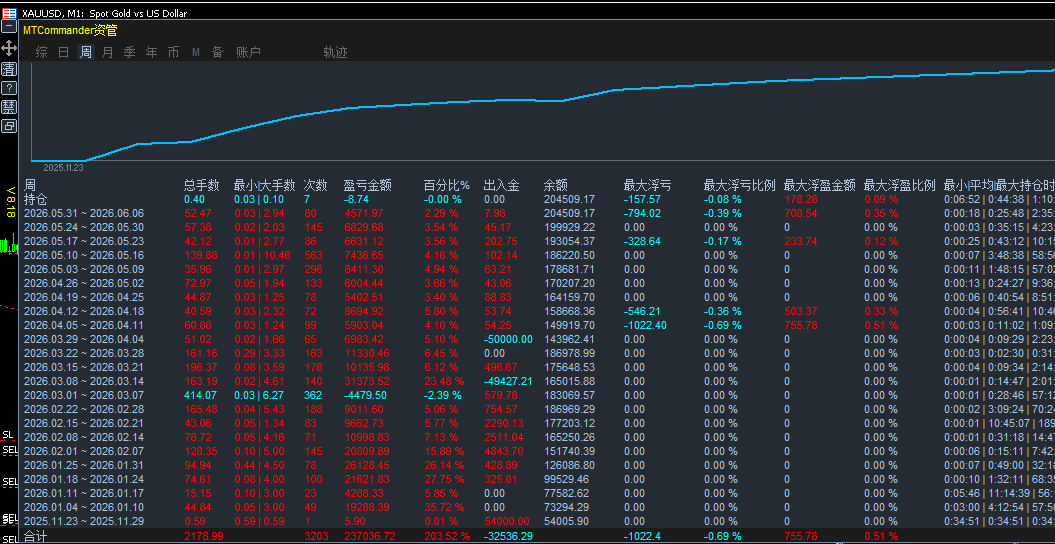
Task: Open the 账户 account tab
Action: 248,52
